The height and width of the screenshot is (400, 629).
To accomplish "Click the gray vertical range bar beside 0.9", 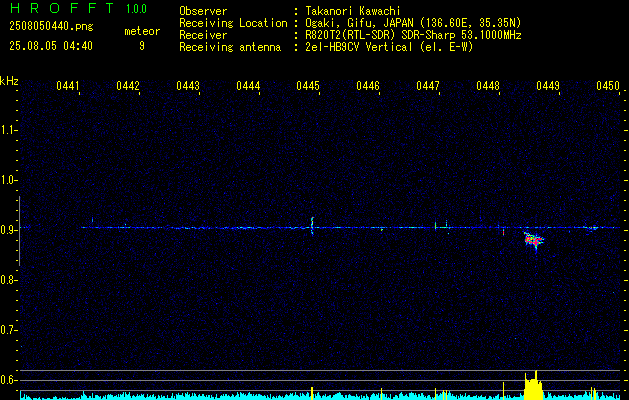I will pyautogui.click(x=19, y=231).
